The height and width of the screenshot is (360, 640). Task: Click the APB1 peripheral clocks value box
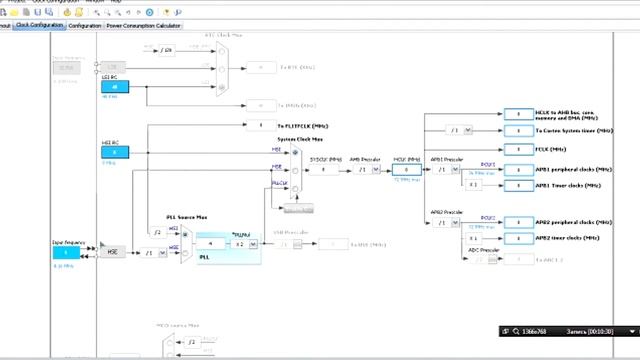click(519, 169)
